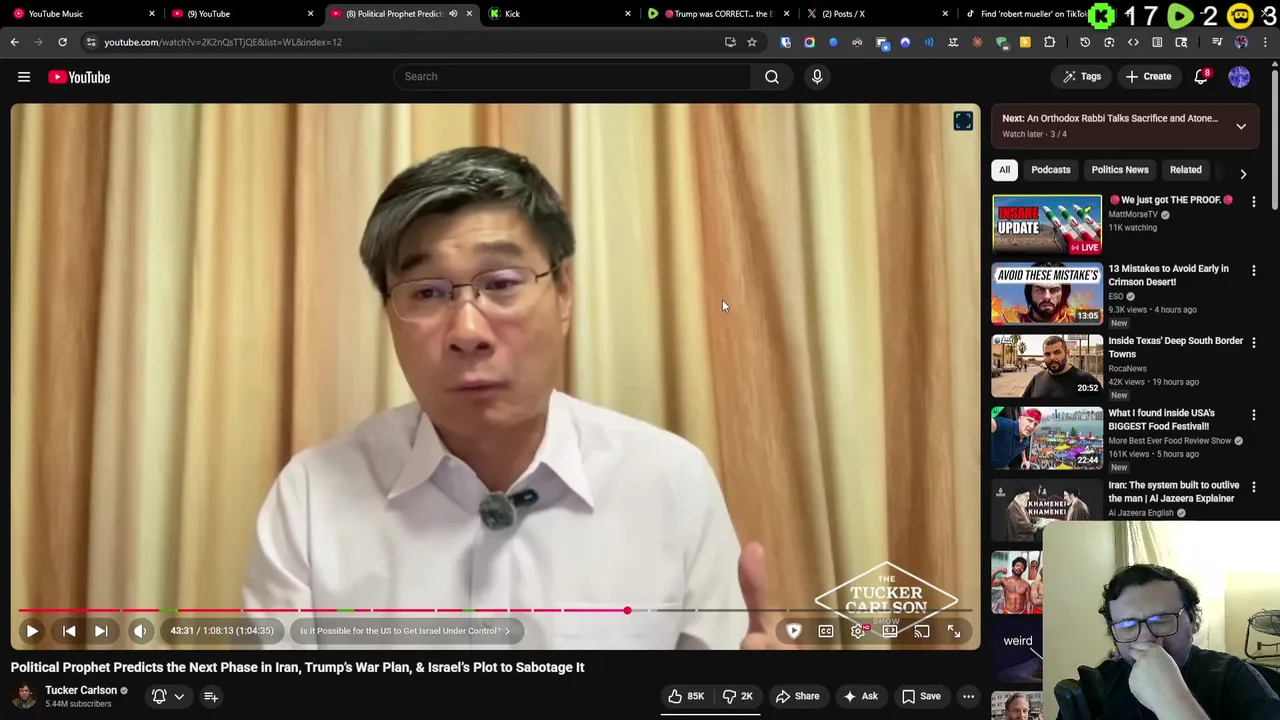1280x720 pixels.
Task: Open options for 'Inside Texas' video
Action: pos(1253,343)
